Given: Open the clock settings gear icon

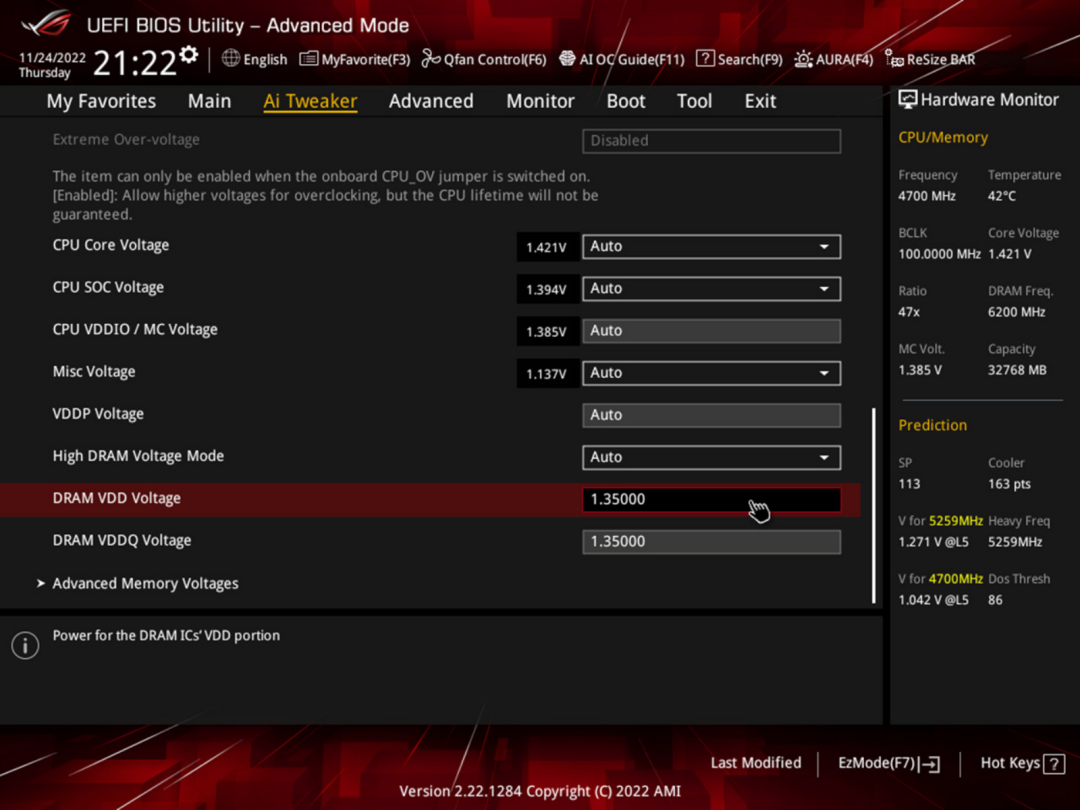Looking at the screenshot, I should tap(189, 54).
